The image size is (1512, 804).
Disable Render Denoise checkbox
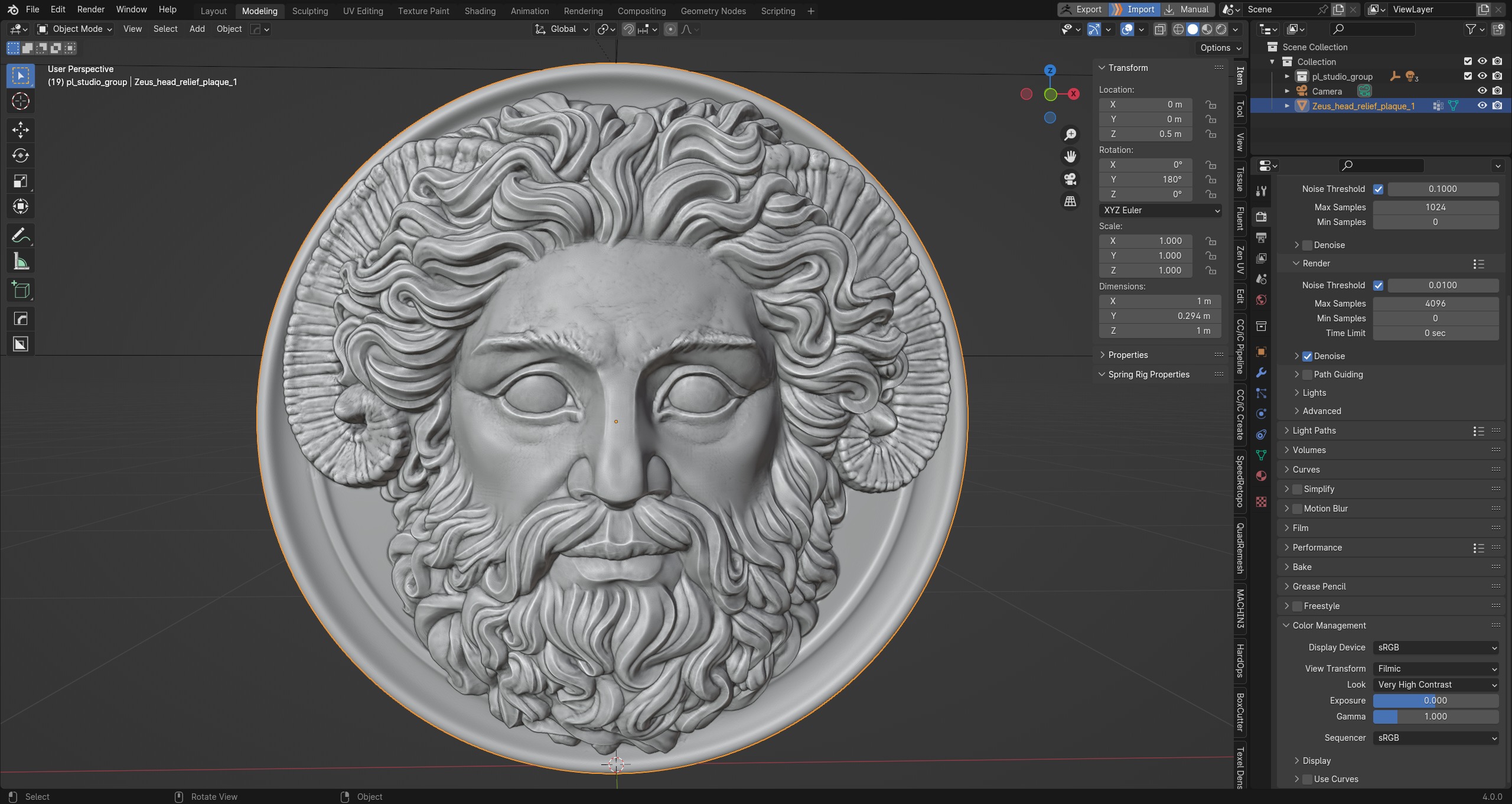click(x=1307, y=356)
